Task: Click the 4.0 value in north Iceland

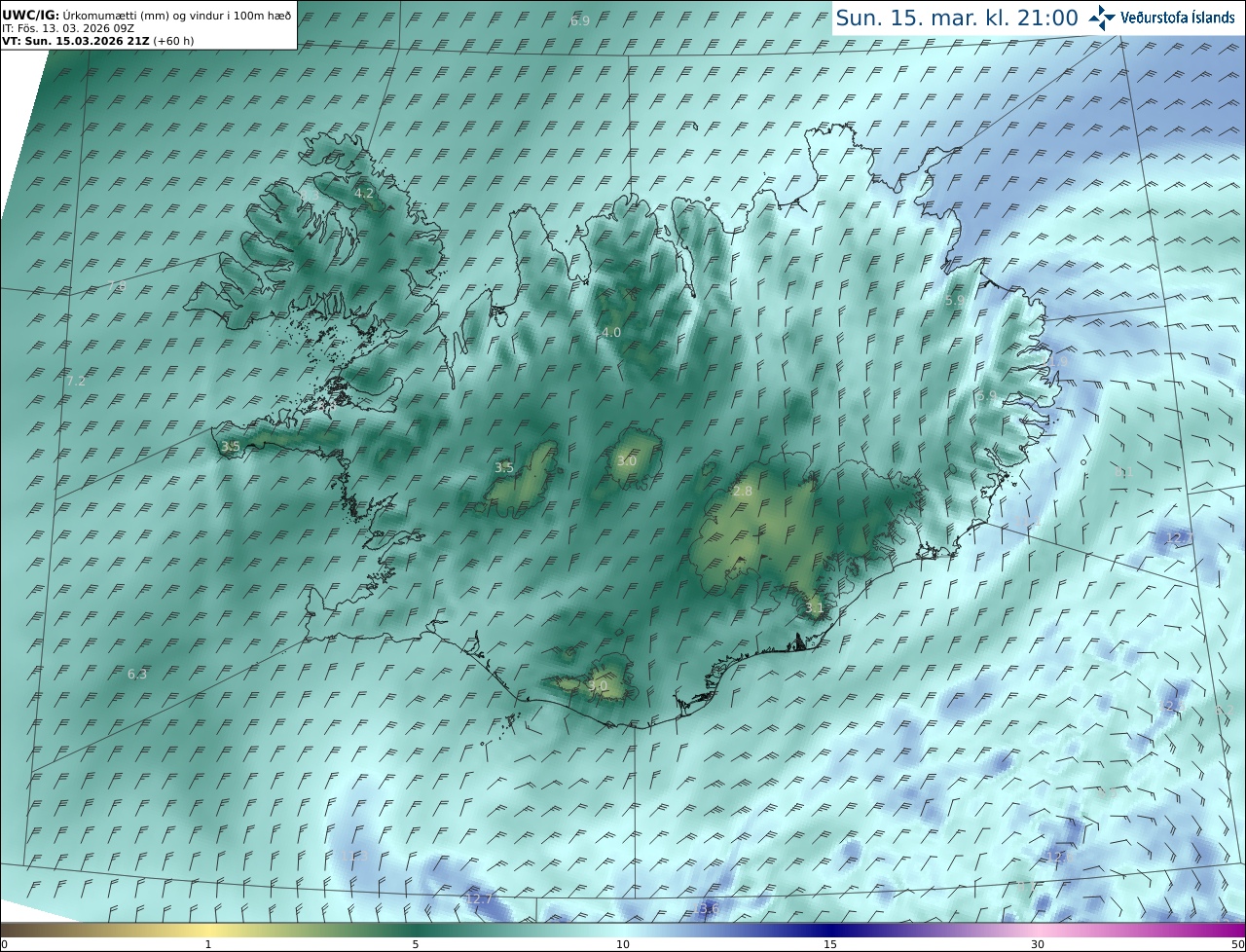Action: click(611, 332)
